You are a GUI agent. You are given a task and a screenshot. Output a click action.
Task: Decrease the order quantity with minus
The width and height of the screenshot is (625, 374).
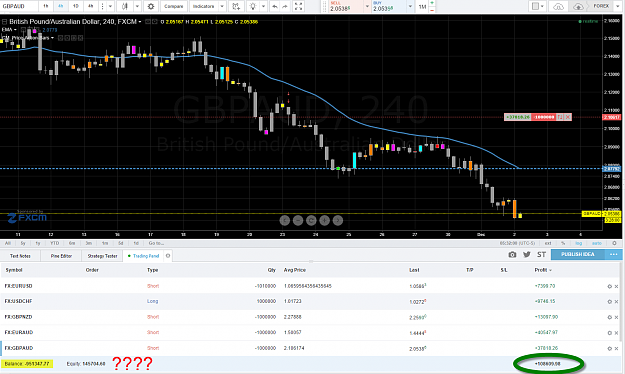point(432,10)
